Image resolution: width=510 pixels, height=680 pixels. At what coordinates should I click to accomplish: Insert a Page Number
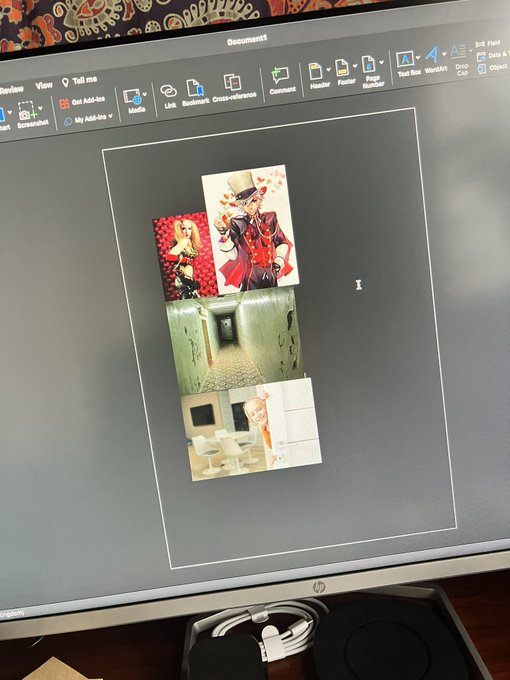pyautogui.click(x=371, y=71)
